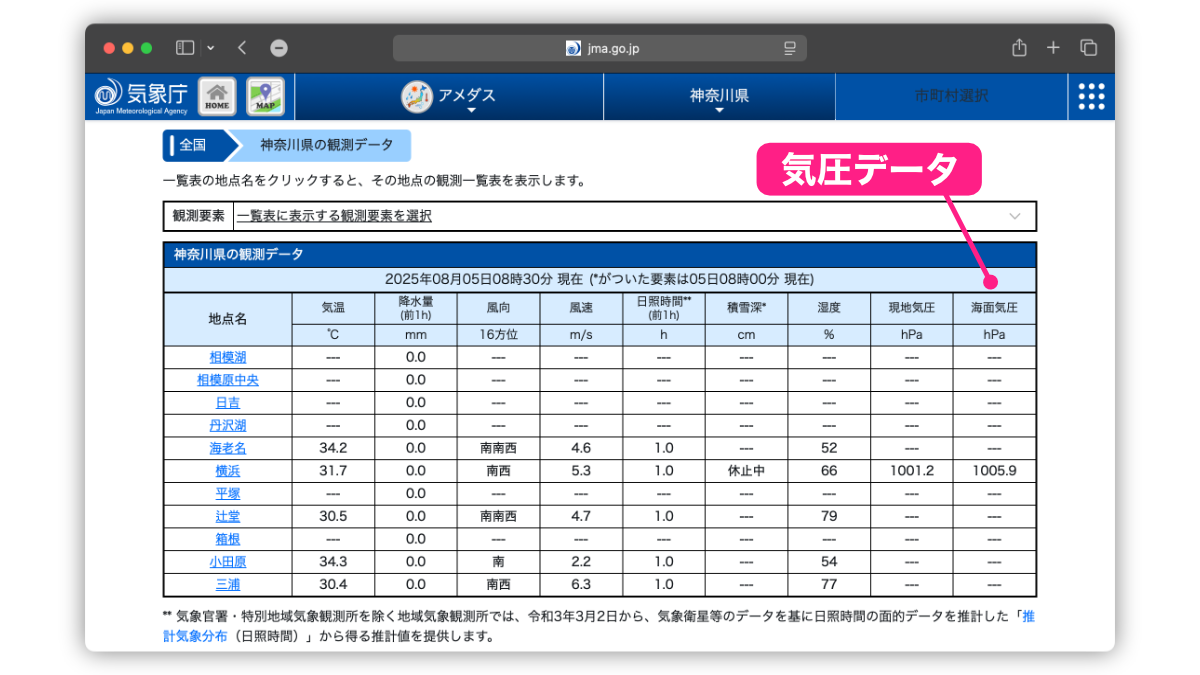The image size is (1200, 675).
Task: Click the 日照時間 column header
Action: (x=664, y=309)
